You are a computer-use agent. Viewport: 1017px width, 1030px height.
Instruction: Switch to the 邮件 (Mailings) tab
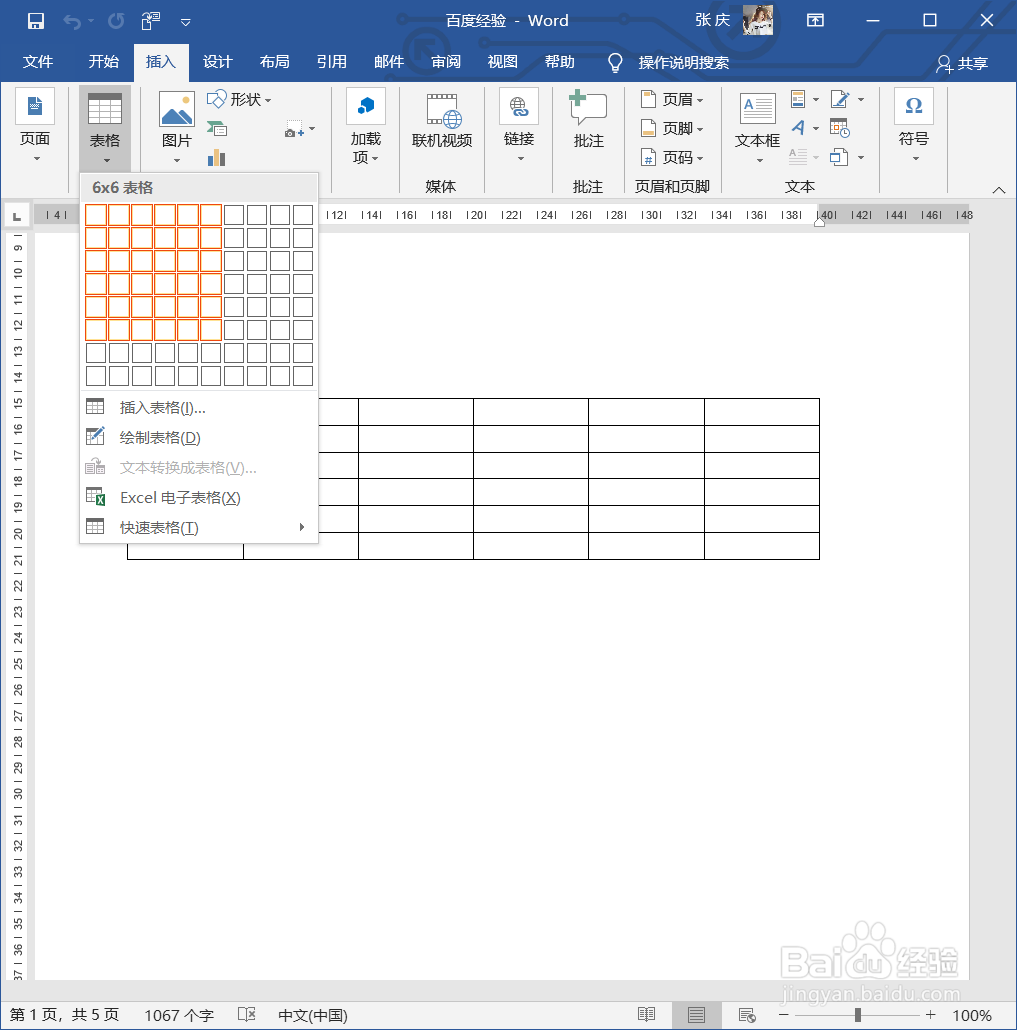(389, 62)
